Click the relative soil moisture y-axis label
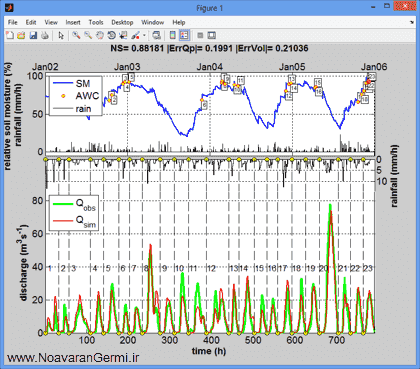Image resolution: width=420 pixels, height=369 pixels. click(8, 116)
